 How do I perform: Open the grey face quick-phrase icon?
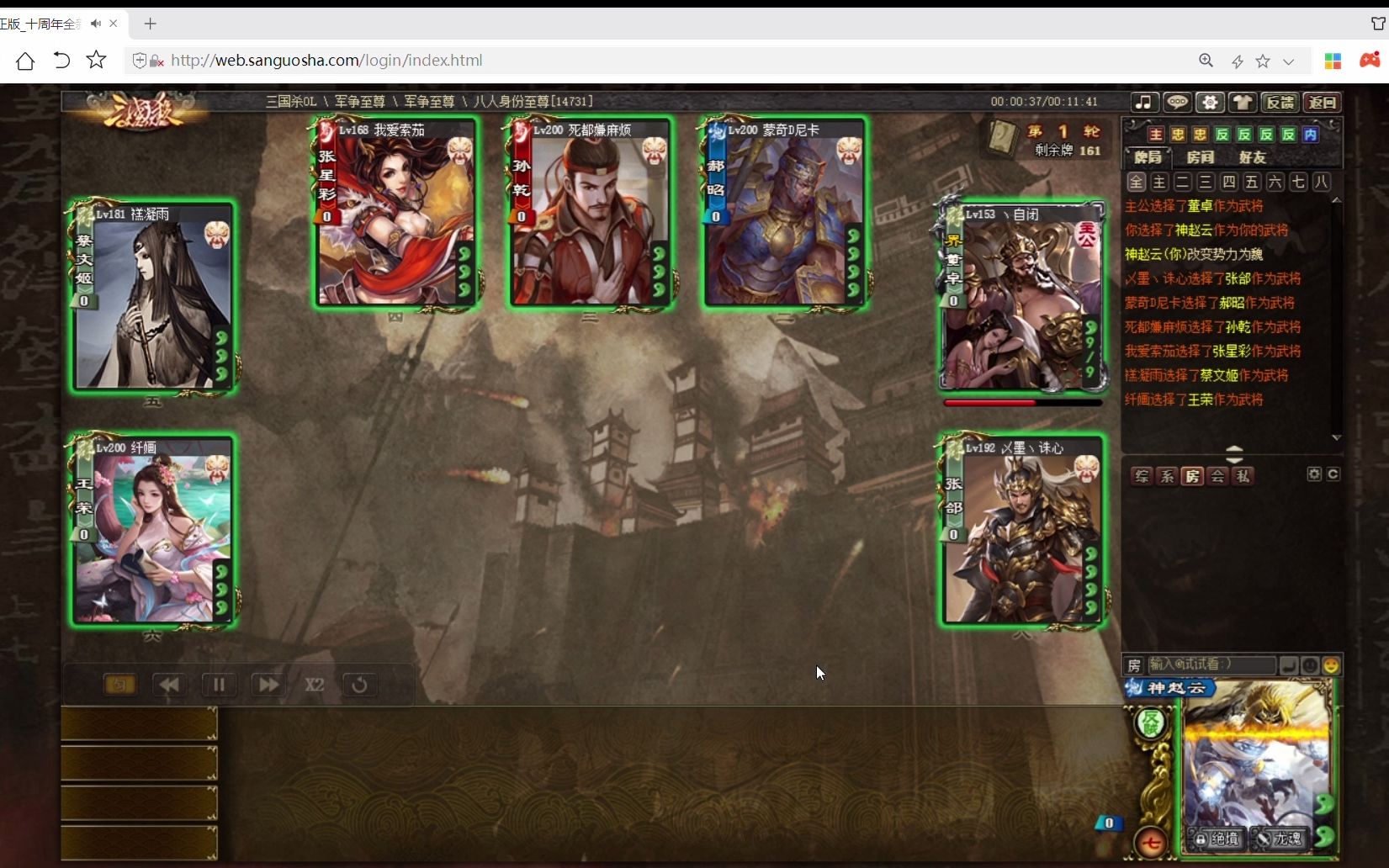click(1310, 665)
